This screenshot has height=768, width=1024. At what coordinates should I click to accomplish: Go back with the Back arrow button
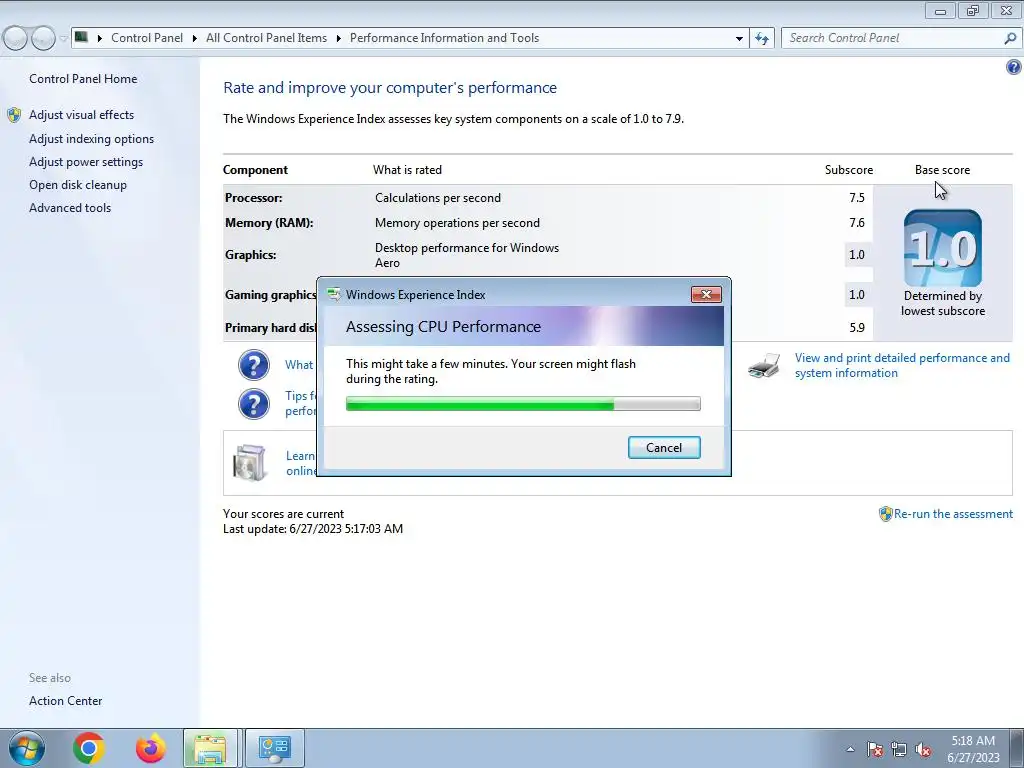15,38
